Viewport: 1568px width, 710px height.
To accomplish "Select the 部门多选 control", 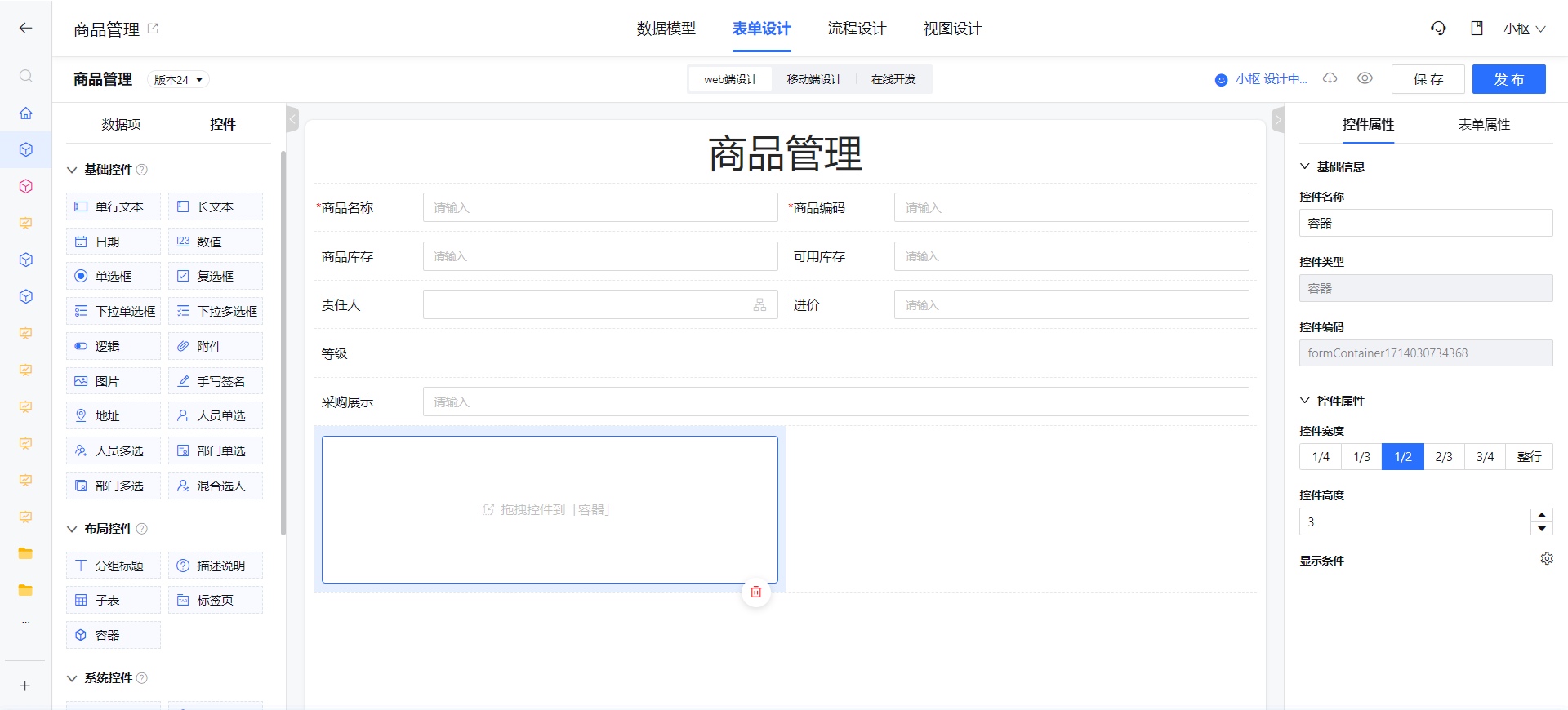I will click(113, 486).
